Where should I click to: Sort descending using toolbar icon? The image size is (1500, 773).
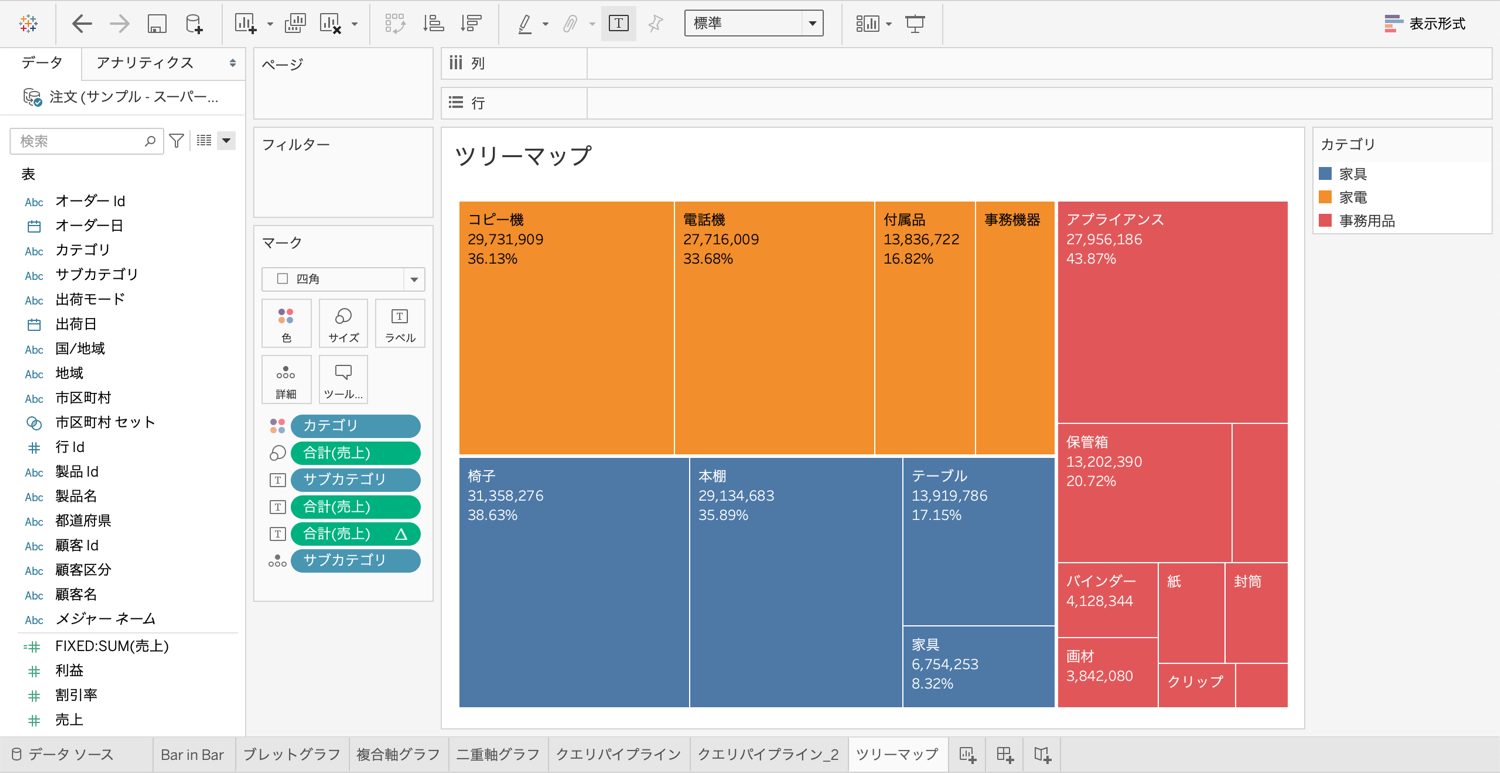coord(471,23)
